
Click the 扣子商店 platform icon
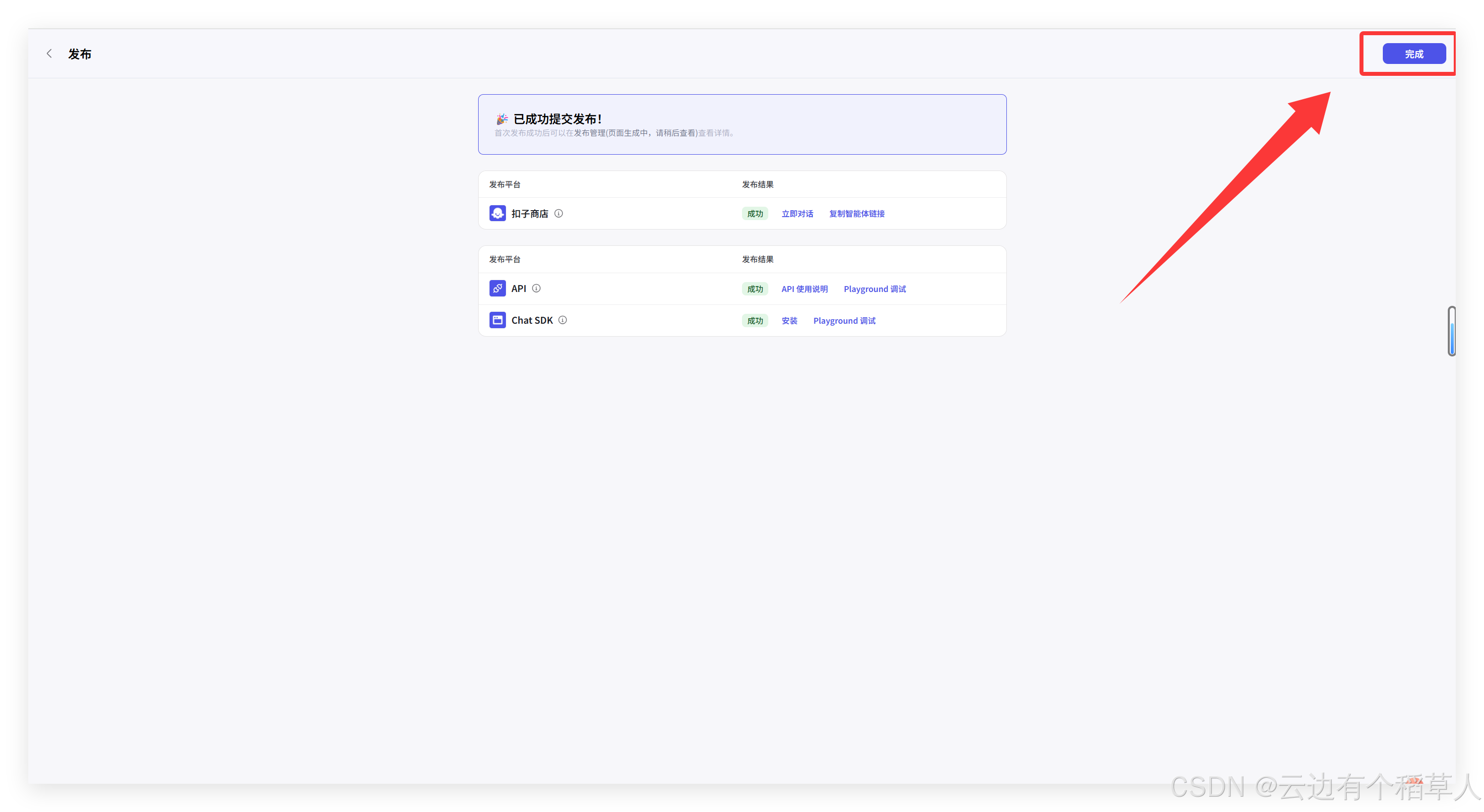click(x=497, y=214)
